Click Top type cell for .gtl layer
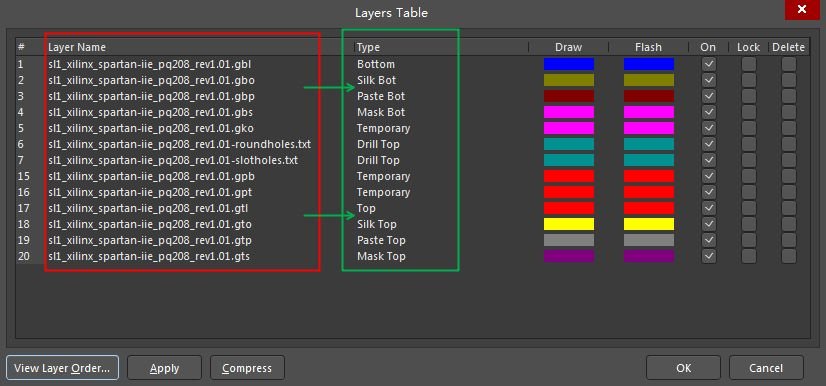The height and width of the screenshot is (386, 826). pyautogui.click(x=366, y=208)
